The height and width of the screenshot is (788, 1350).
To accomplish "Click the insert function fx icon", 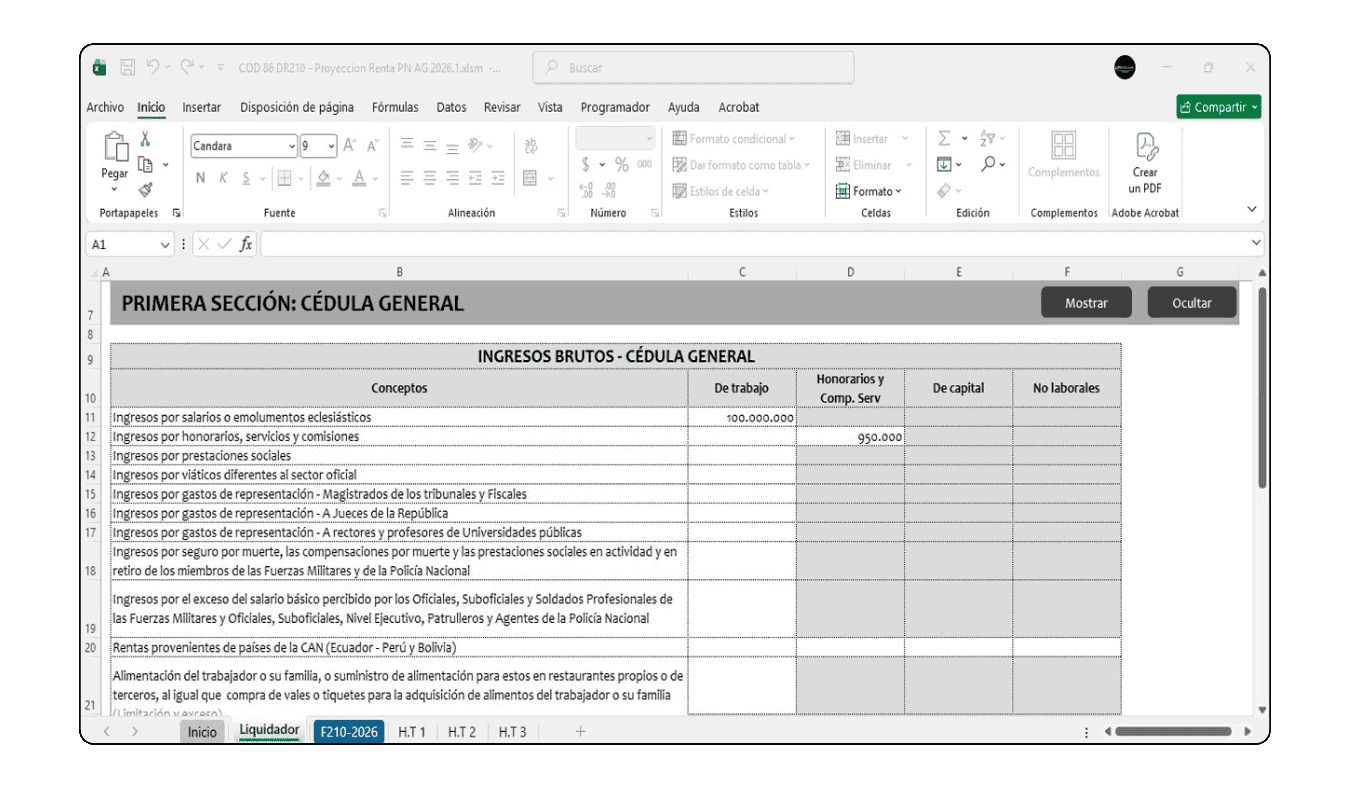I will tap(246, 244).
